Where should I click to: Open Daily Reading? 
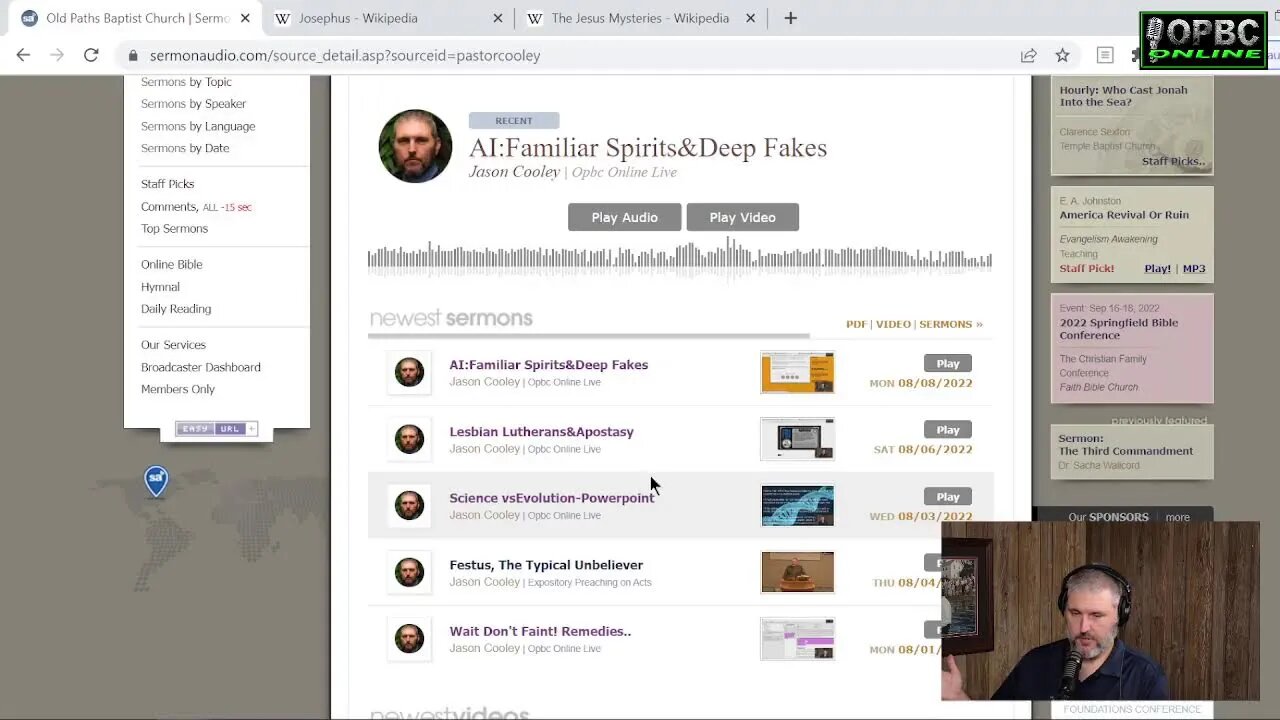click(176, 309)
